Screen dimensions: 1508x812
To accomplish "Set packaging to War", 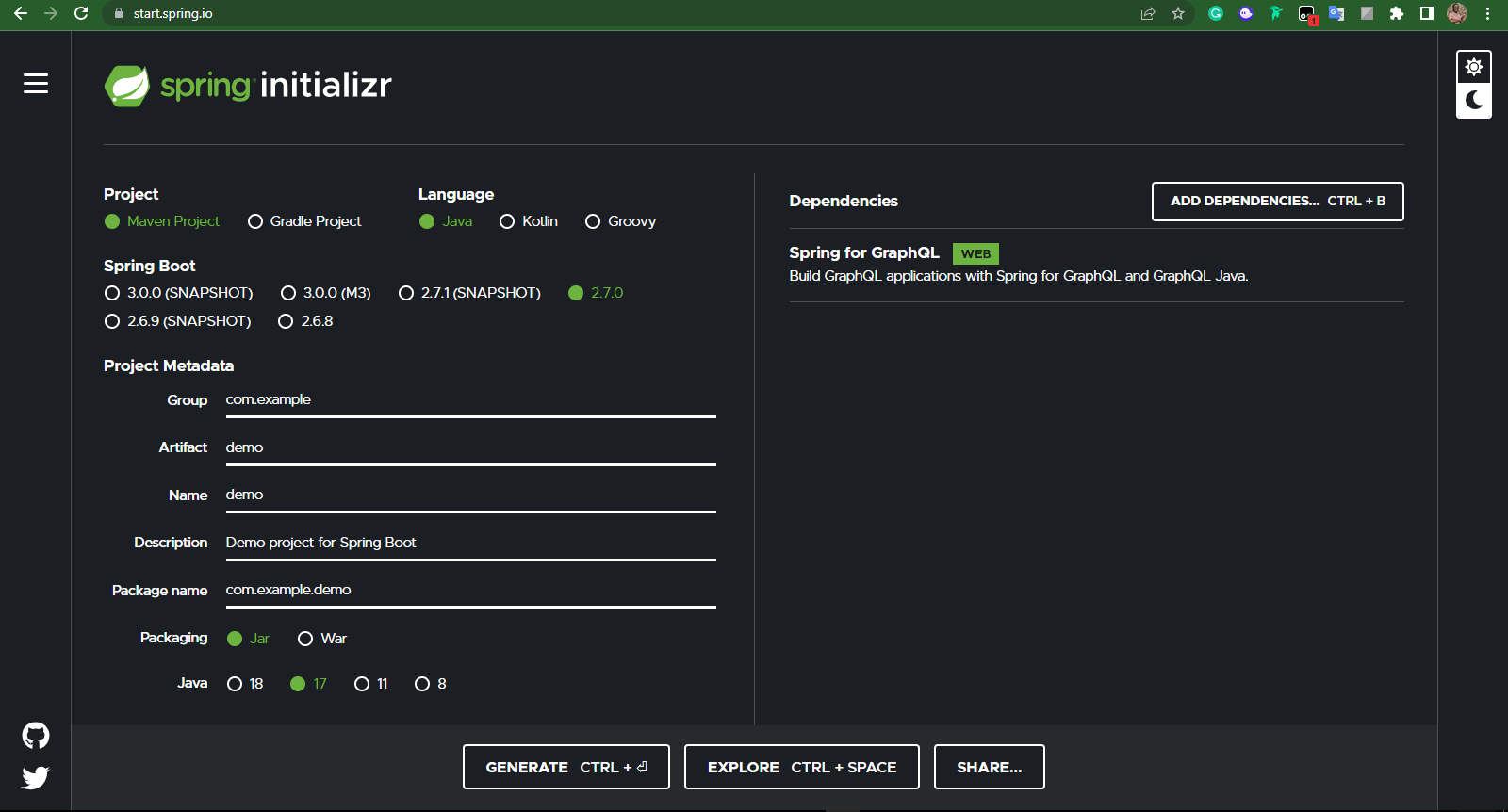I will tap(305, 639).
